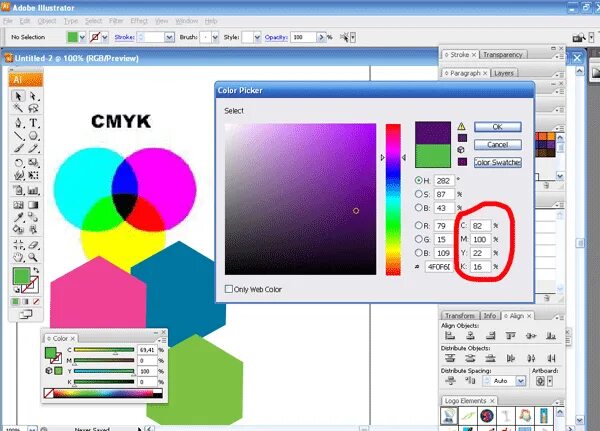Screen dimensions: 600x431
Task: Select the H hue radio button
Action: pos(419,180)
